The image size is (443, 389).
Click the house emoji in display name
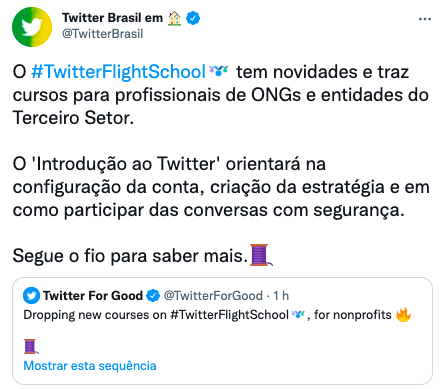pyautogui.click(x=174, y=18)
